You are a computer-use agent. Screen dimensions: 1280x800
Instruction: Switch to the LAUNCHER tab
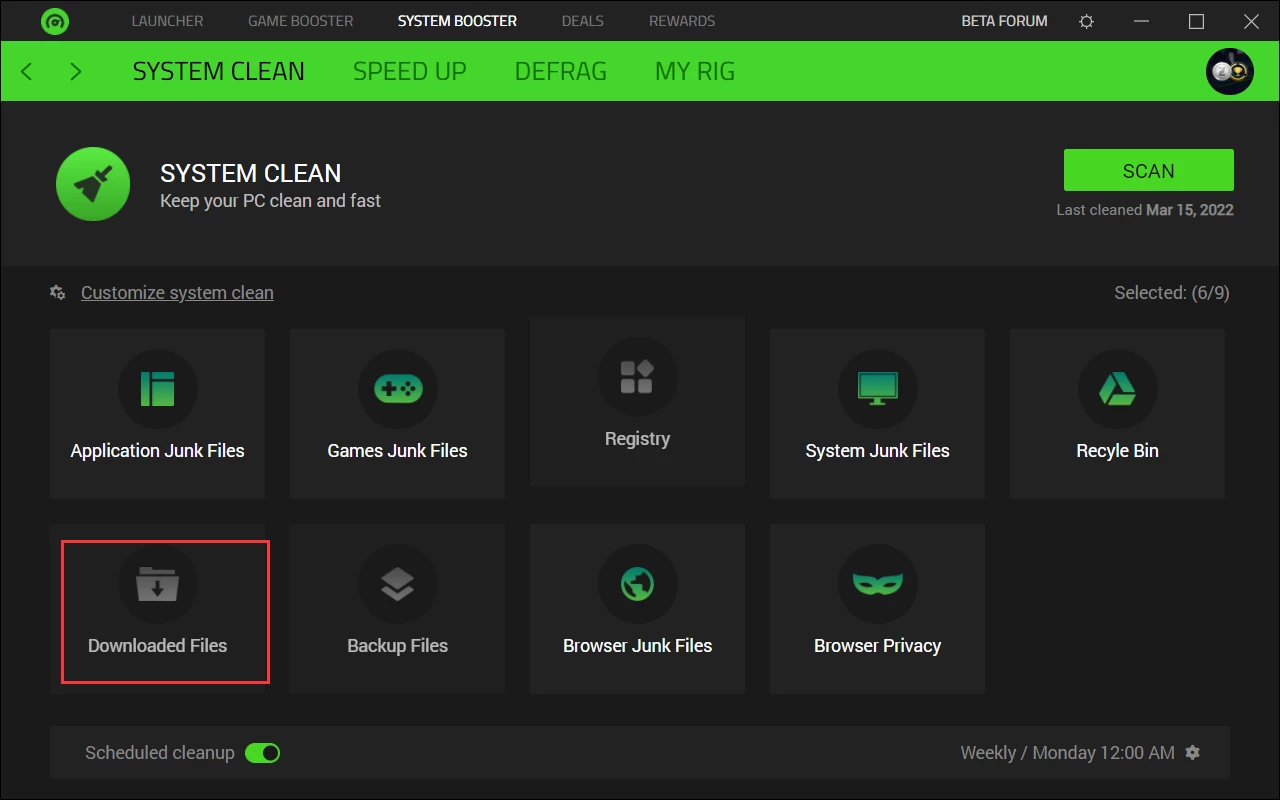(x=167, y=21)
